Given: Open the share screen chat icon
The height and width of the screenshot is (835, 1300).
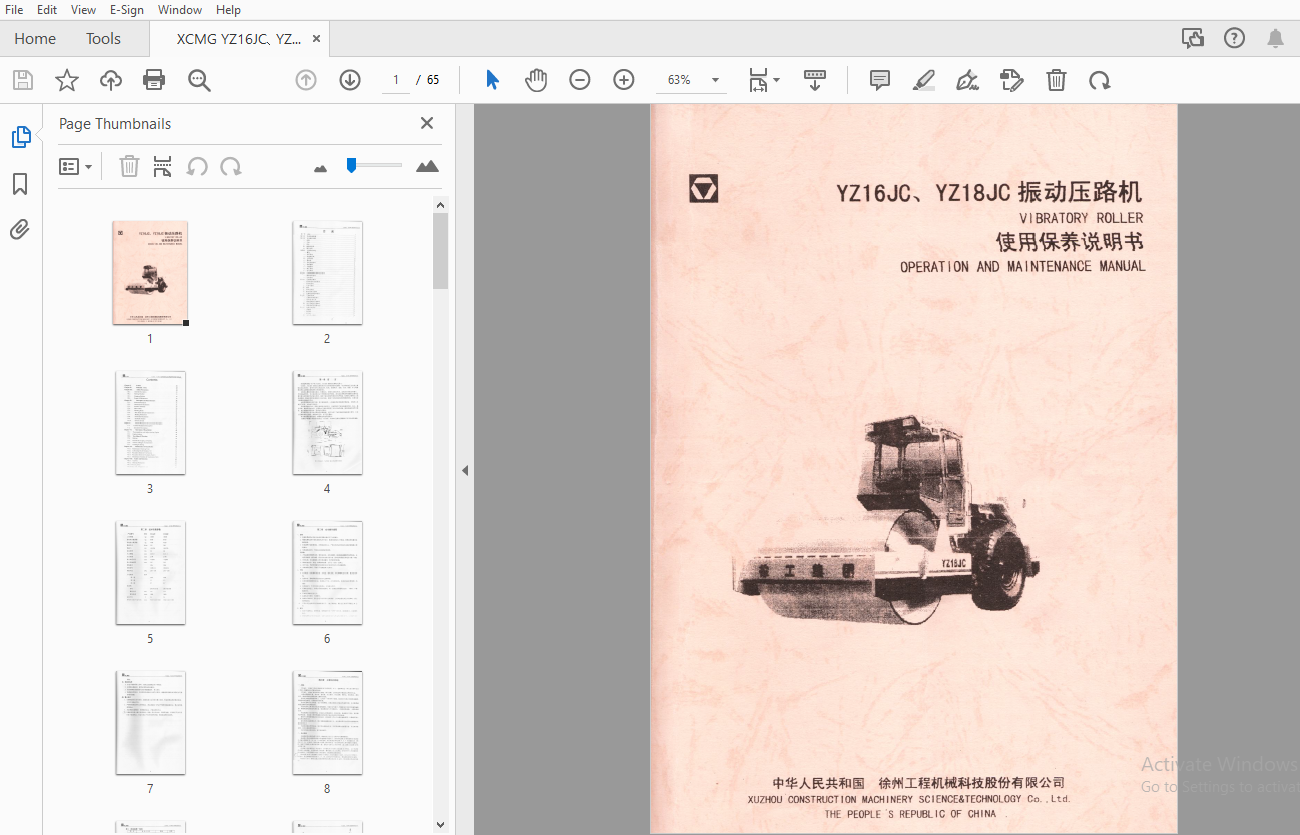Looking at the screenshot, I should 1192,38.
